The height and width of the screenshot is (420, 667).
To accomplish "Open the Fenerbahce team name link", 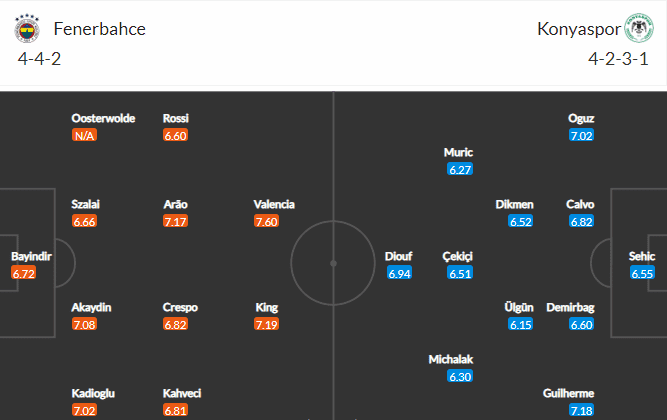I will pos(100,29).
